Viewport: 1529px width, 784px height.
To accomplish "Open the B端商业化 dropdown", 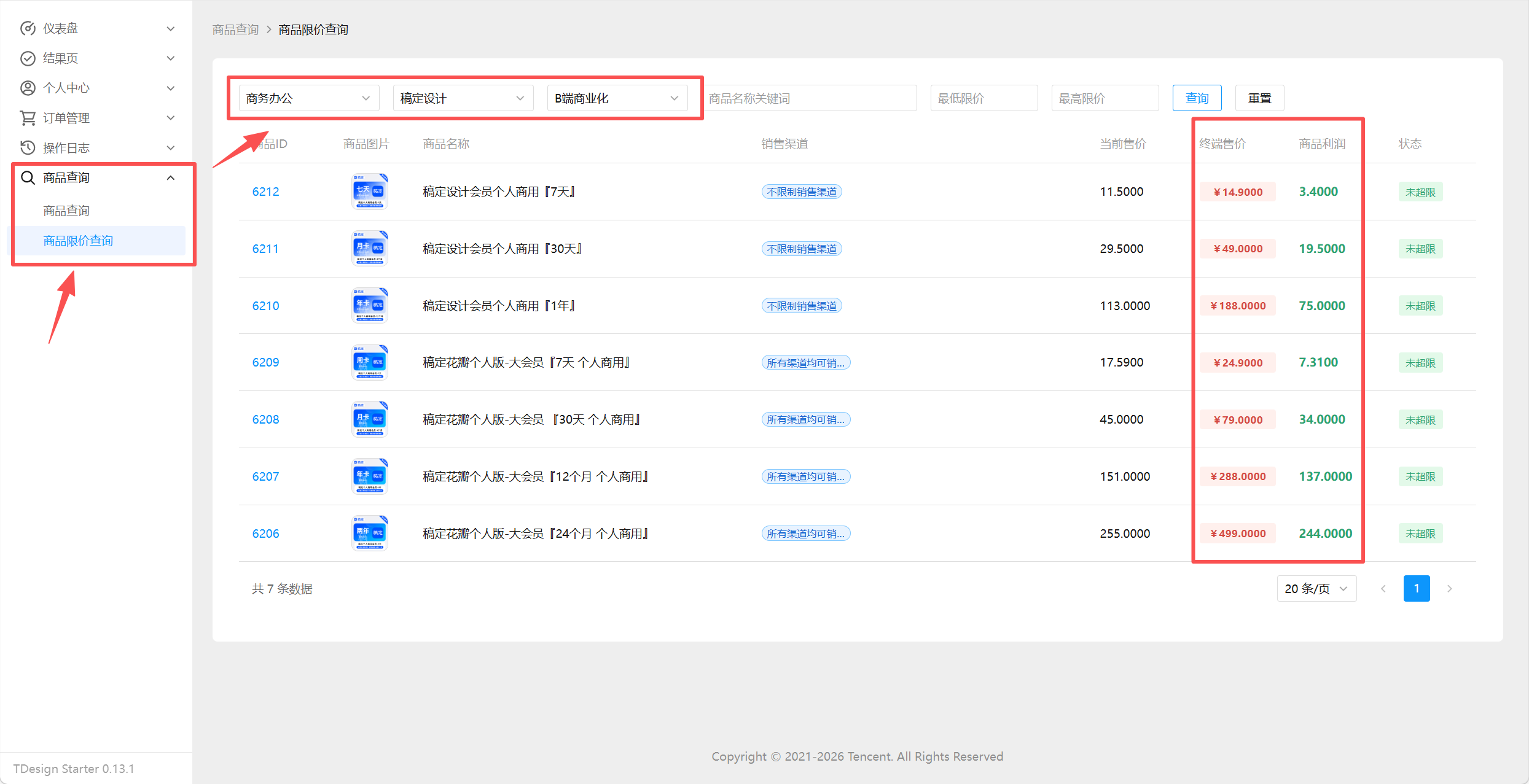I will (x=617, y=98).
